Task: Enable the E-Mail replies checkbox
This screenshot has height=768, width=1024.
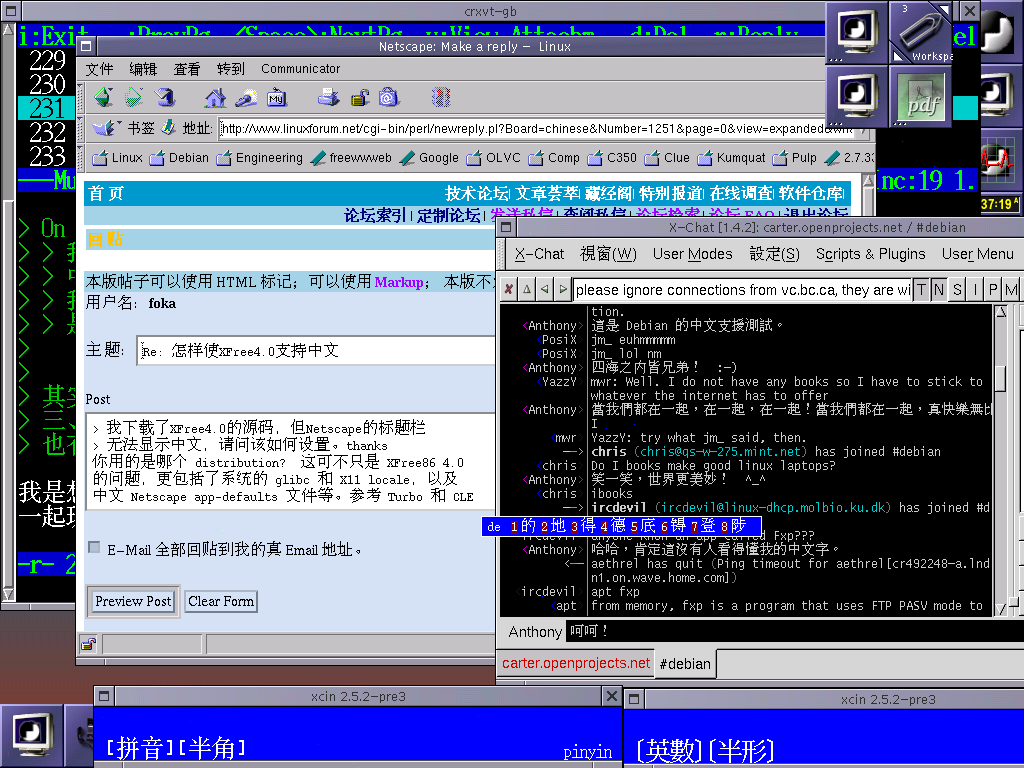Action: pos(94,548)
